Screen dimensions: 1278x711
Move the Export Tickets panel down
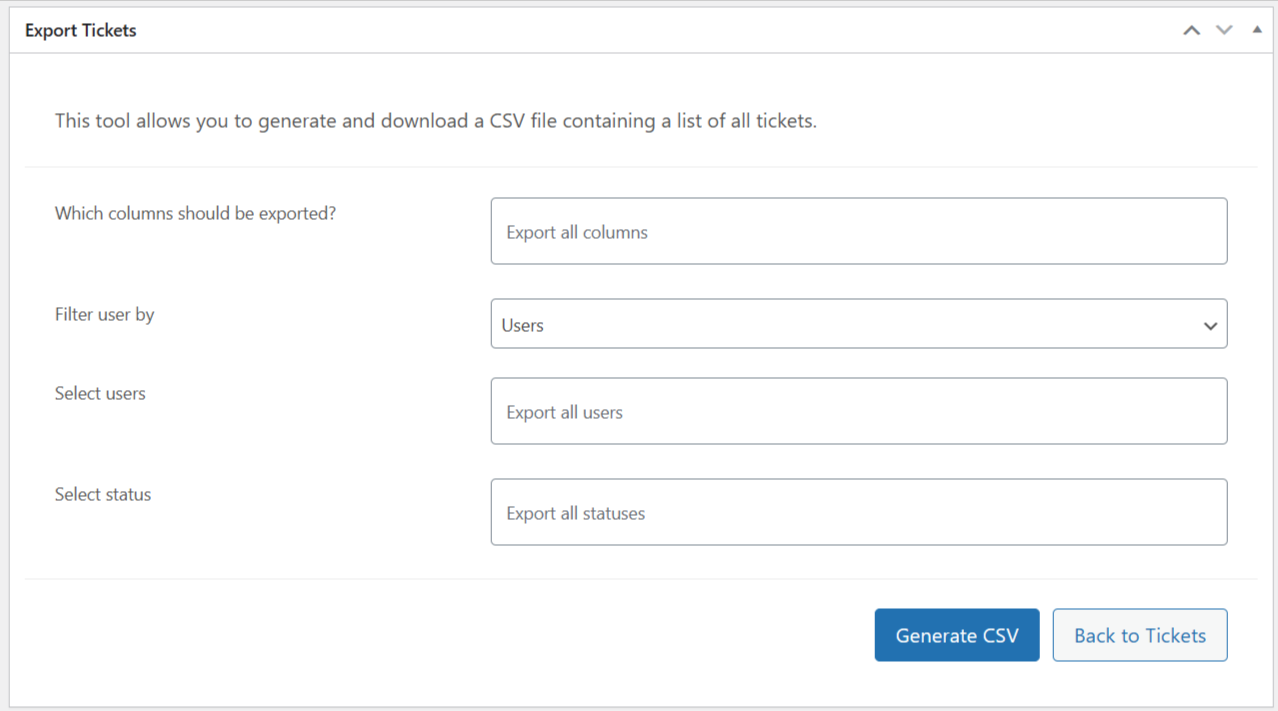(1224, 30)
